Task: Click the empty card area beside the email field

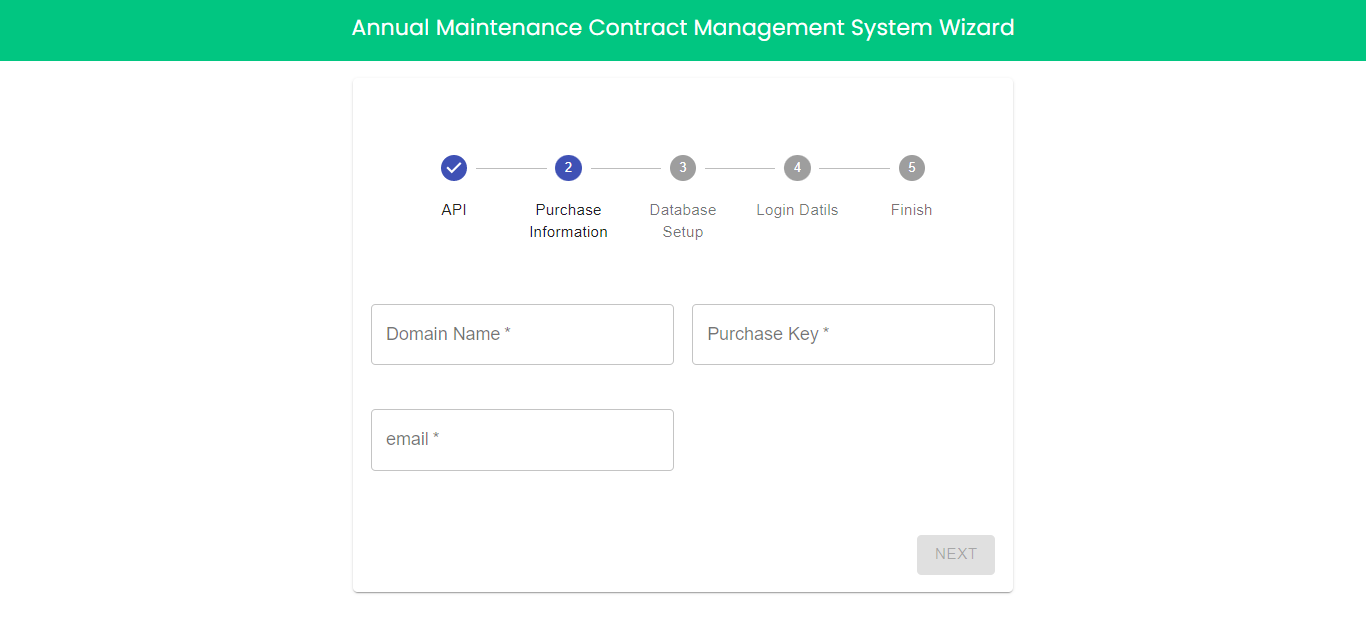Action: point(843,440)
